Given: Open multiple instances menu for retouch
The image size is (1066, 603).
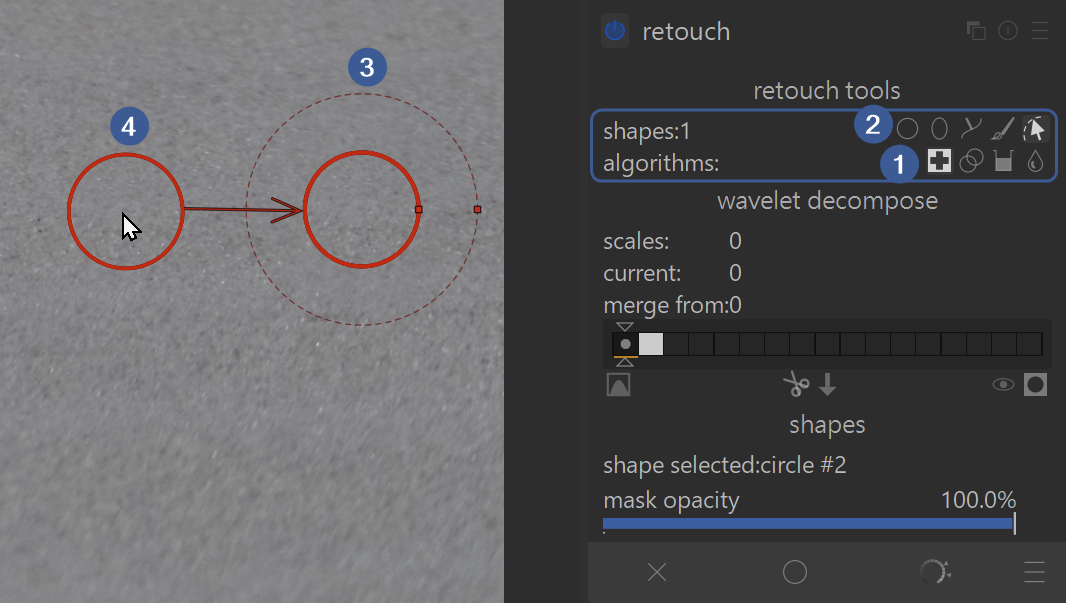Looking at the screenshot, I should pyautogui.click(x=976, y=31).
